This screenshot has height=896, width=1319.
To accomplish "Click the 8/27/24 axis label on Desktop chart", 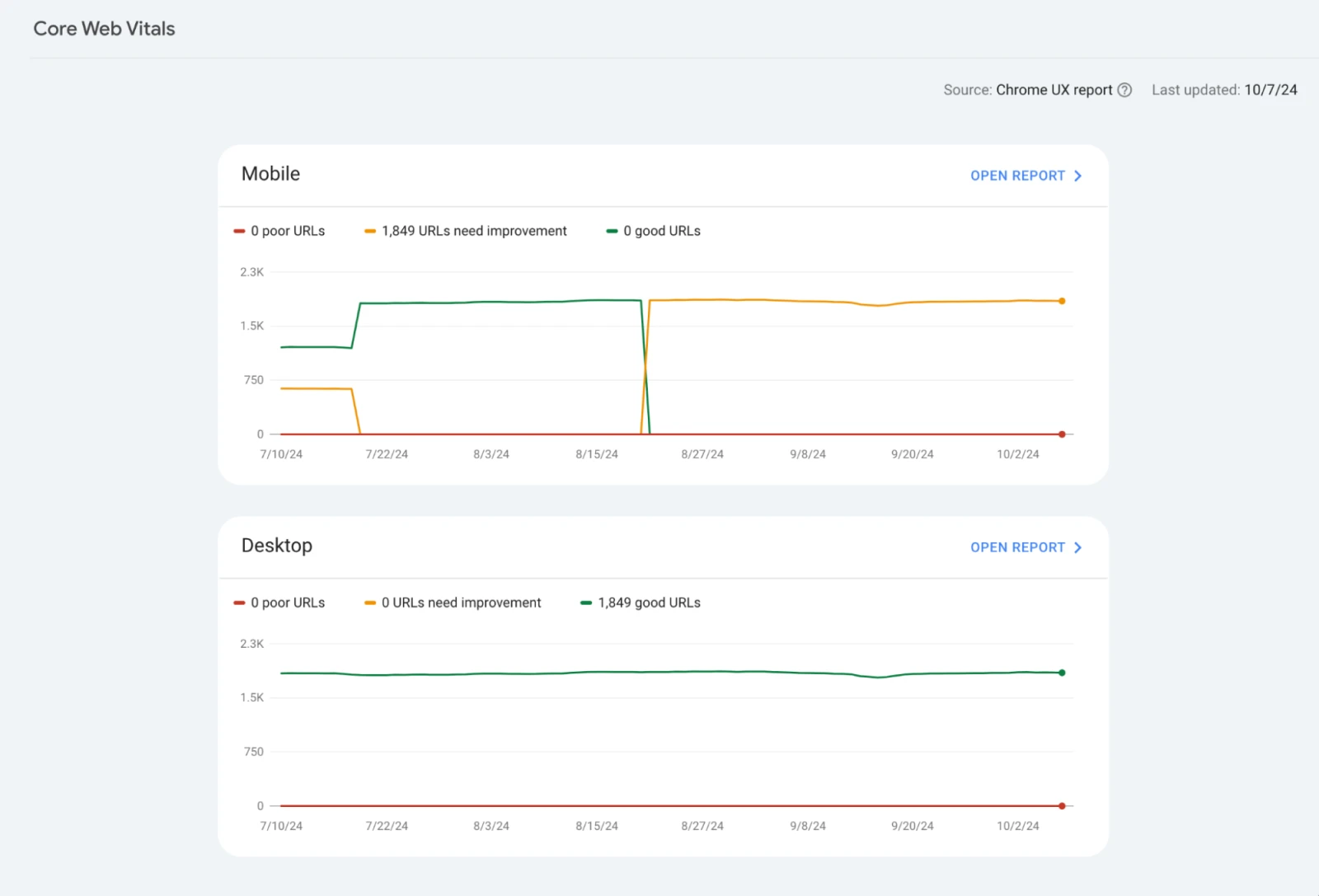I will (x=702, y=826).
